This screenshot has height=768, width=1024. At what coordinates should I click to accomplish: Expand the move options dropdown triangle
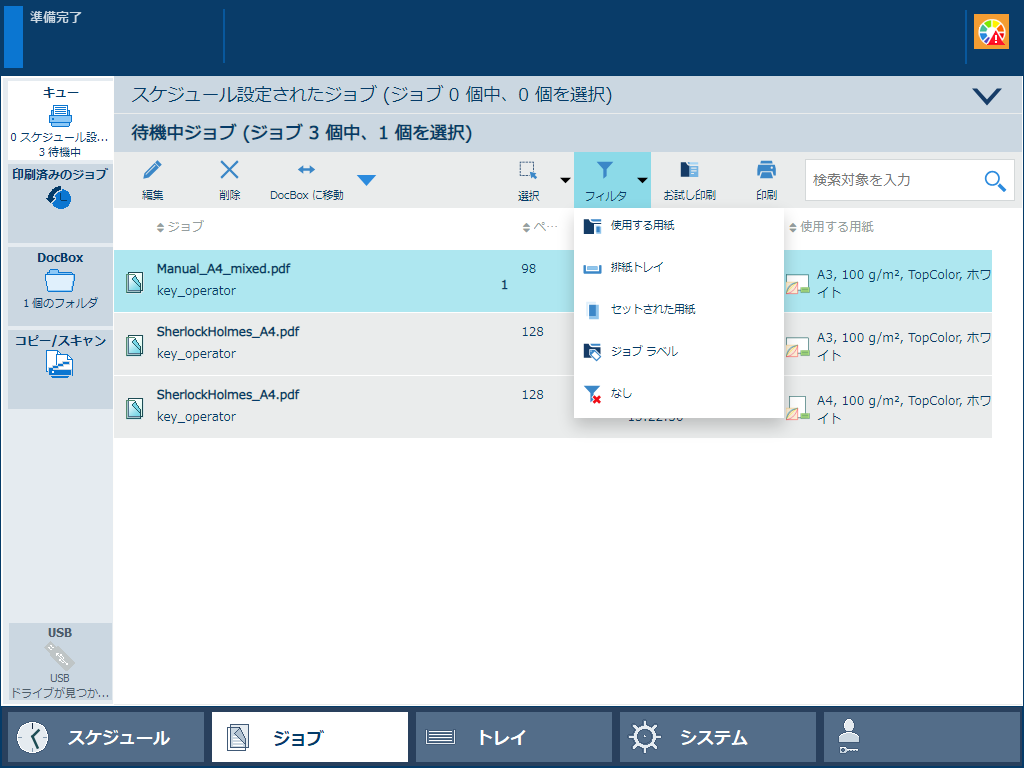tap(366, 180)
